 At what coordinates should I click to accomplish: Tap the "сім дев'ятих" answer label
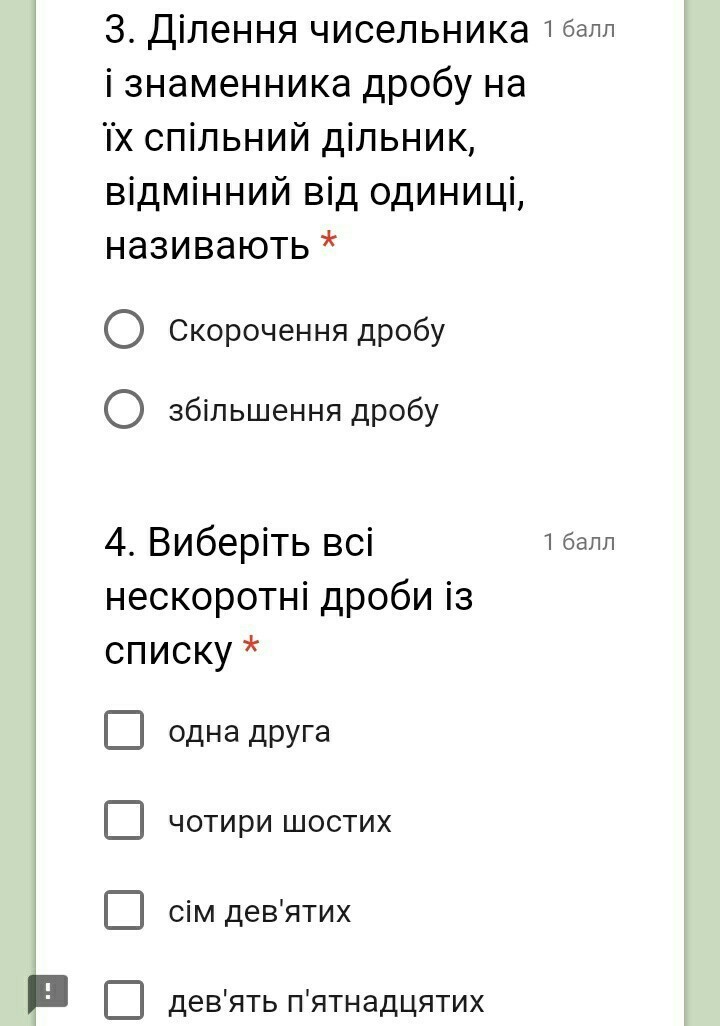[260, 912]
